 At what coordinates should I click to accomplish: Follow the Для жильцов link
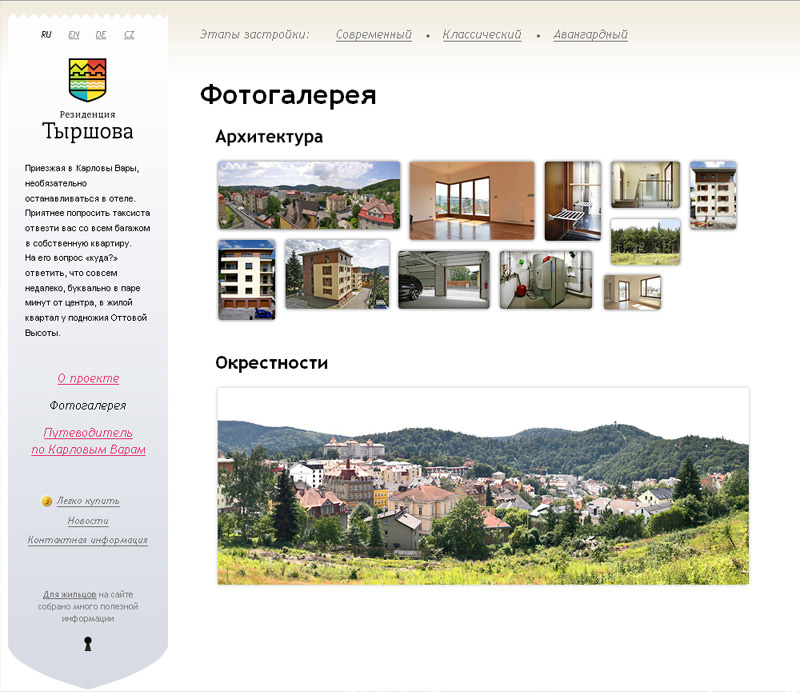pyautogui.click(x=69, y=594)
